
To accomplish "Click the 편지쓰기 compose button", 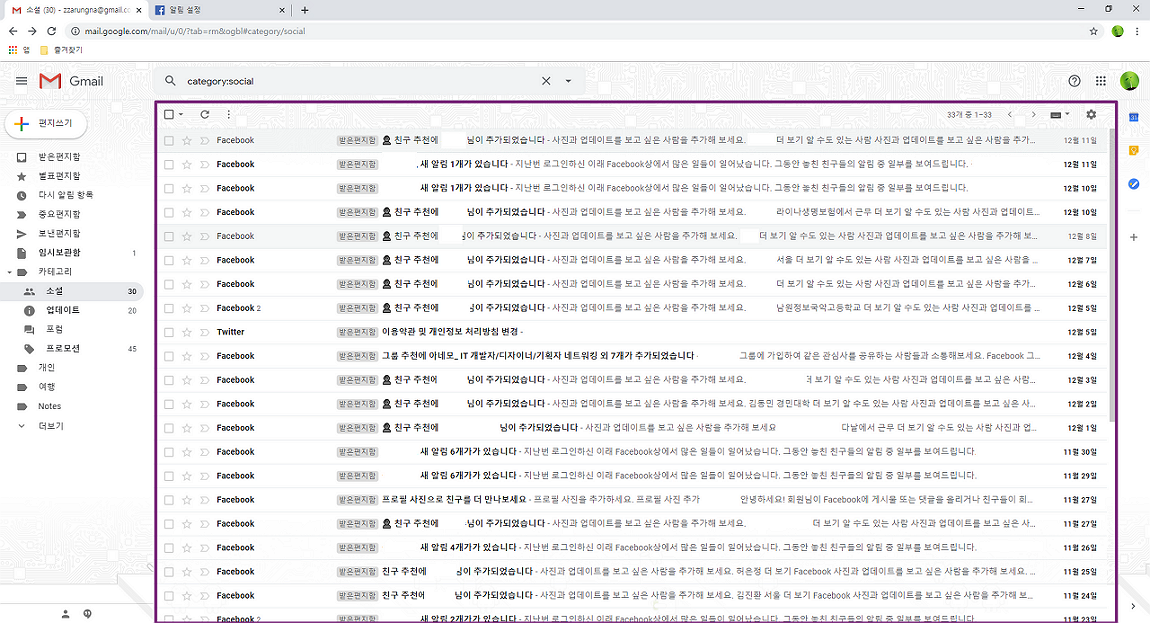I will tap(46, 123).
